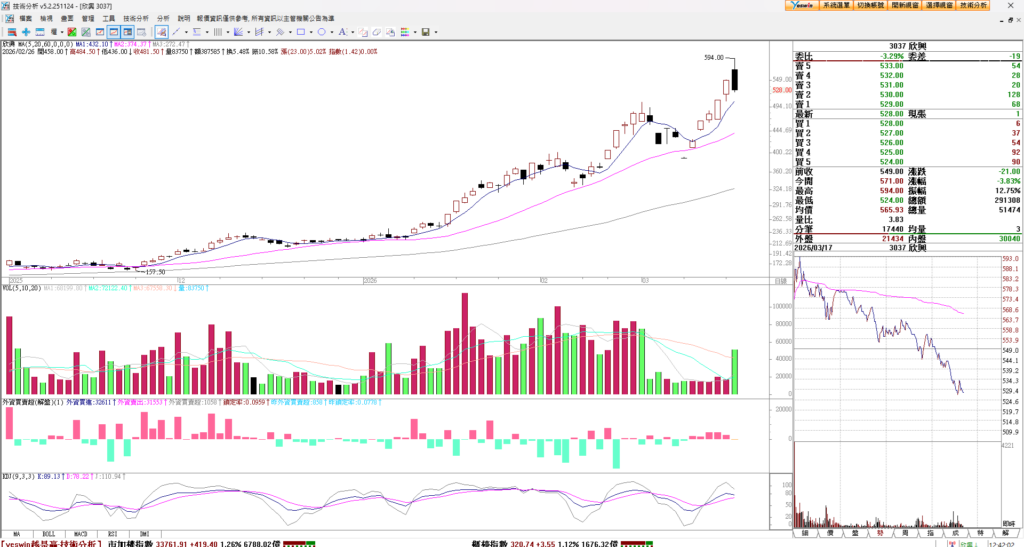Image resolution: width=1024 pixels, height=547 pixels.
Task: Expand the dropdown arrow beside the save icon
Action: [x=436, y=32]
